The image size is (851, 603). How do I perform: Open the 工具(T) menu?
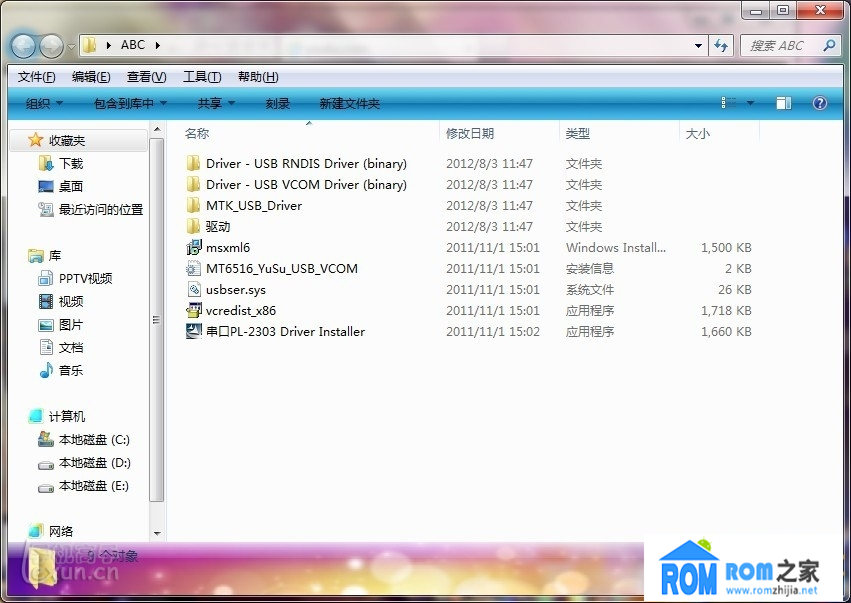pyautogui.click(x=202, y=77)
